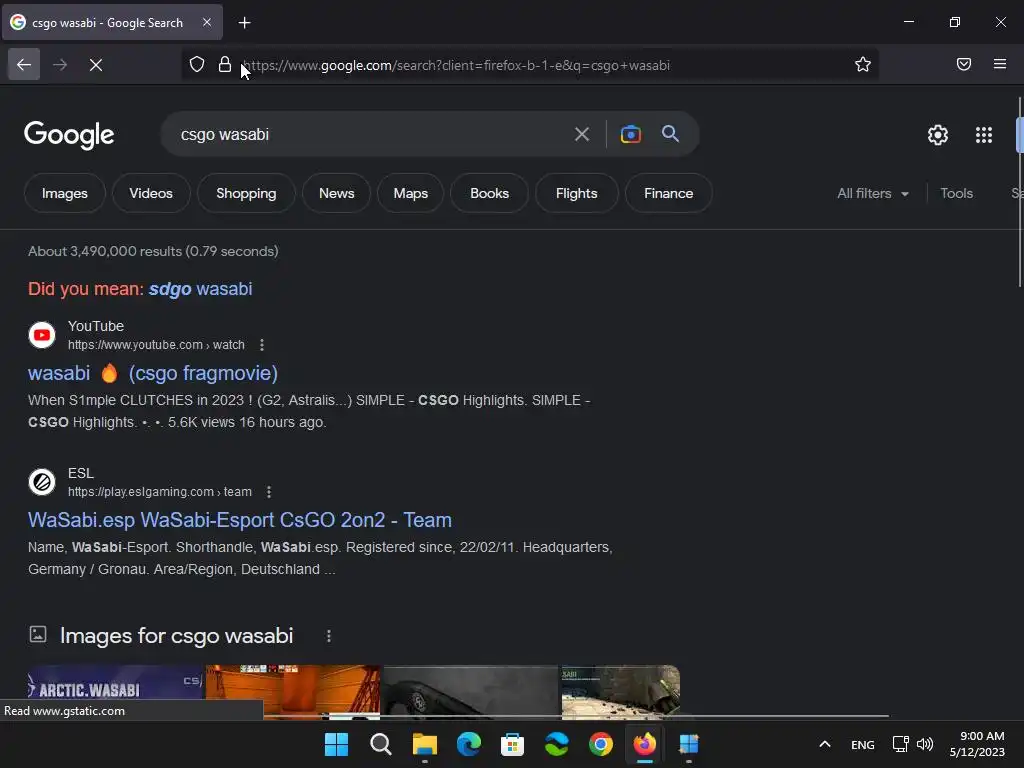Show site security padlock info
Image resolution: width=1024 pixels, height=768 pixels.
pos(225,65)
